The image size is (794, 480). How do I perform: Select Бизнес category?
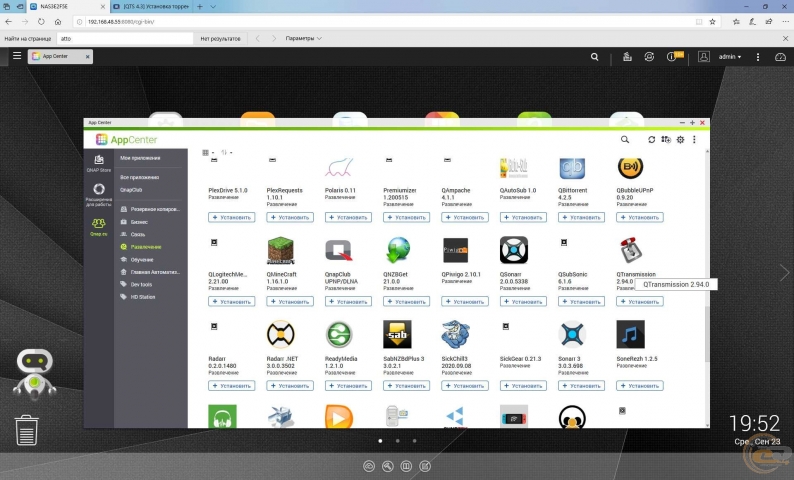pyautogui.click(x=135, y=222)
